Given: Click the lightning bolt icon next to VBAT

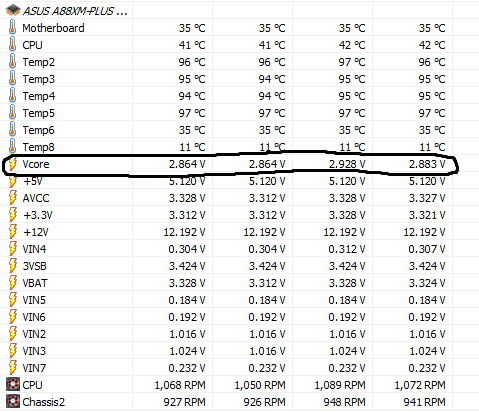Looking at the screenshot, I should pos(12,283).
